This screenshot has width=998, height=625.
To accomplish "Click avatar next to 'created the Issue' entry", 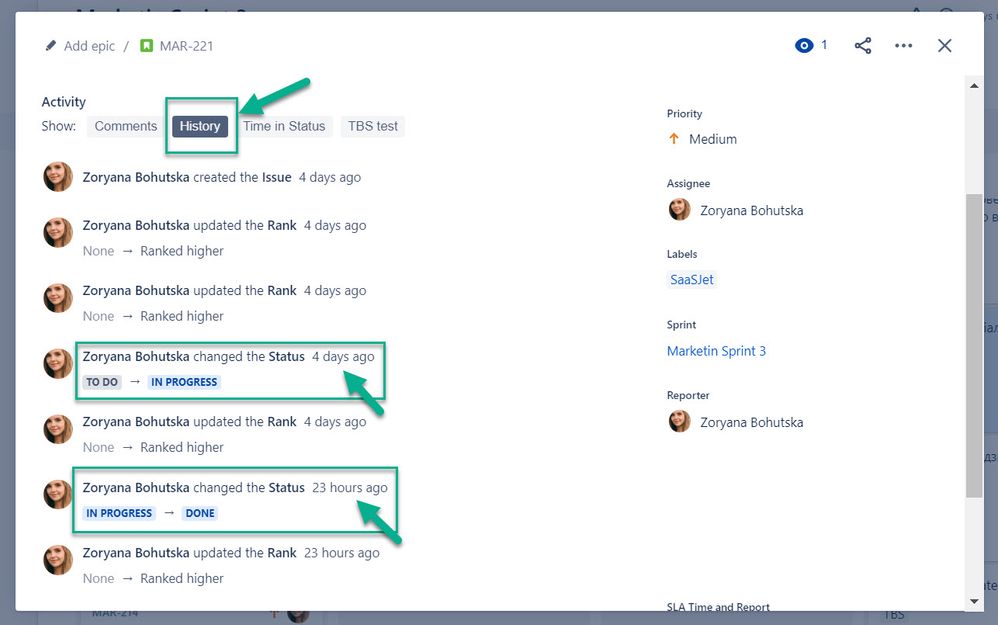I will pos(58,176).
